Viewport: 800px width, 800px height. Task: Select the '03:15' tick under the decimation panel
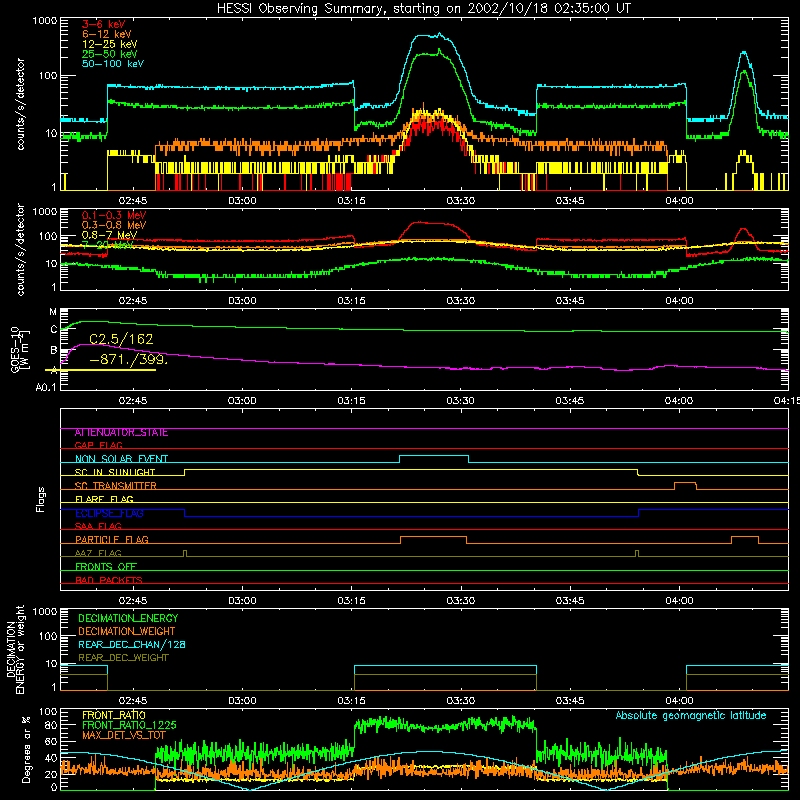[x=351, y=701]
